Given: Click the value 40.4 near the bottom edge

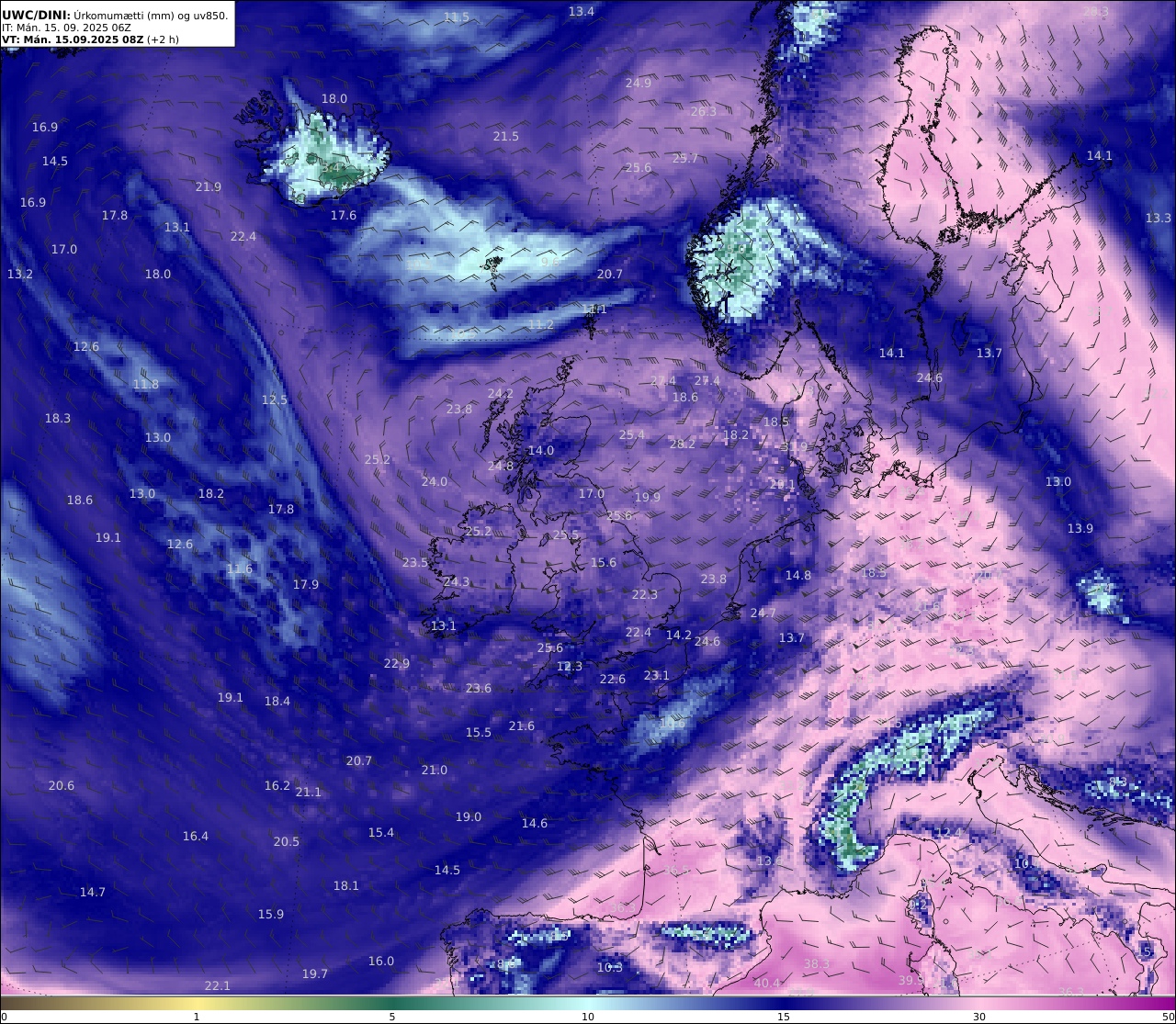Looking at the screenshot, I should (767, 983).
